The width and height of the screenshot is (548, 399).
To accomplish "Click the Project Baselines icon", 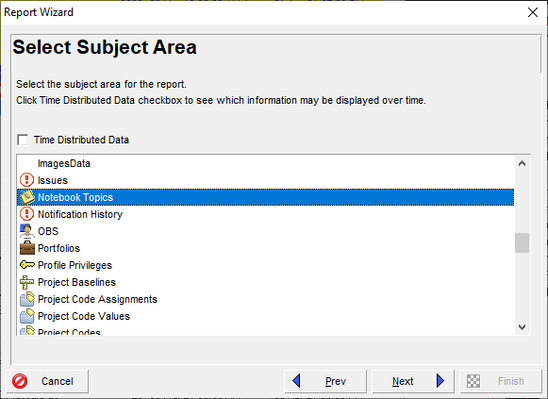I will [27, 282].
